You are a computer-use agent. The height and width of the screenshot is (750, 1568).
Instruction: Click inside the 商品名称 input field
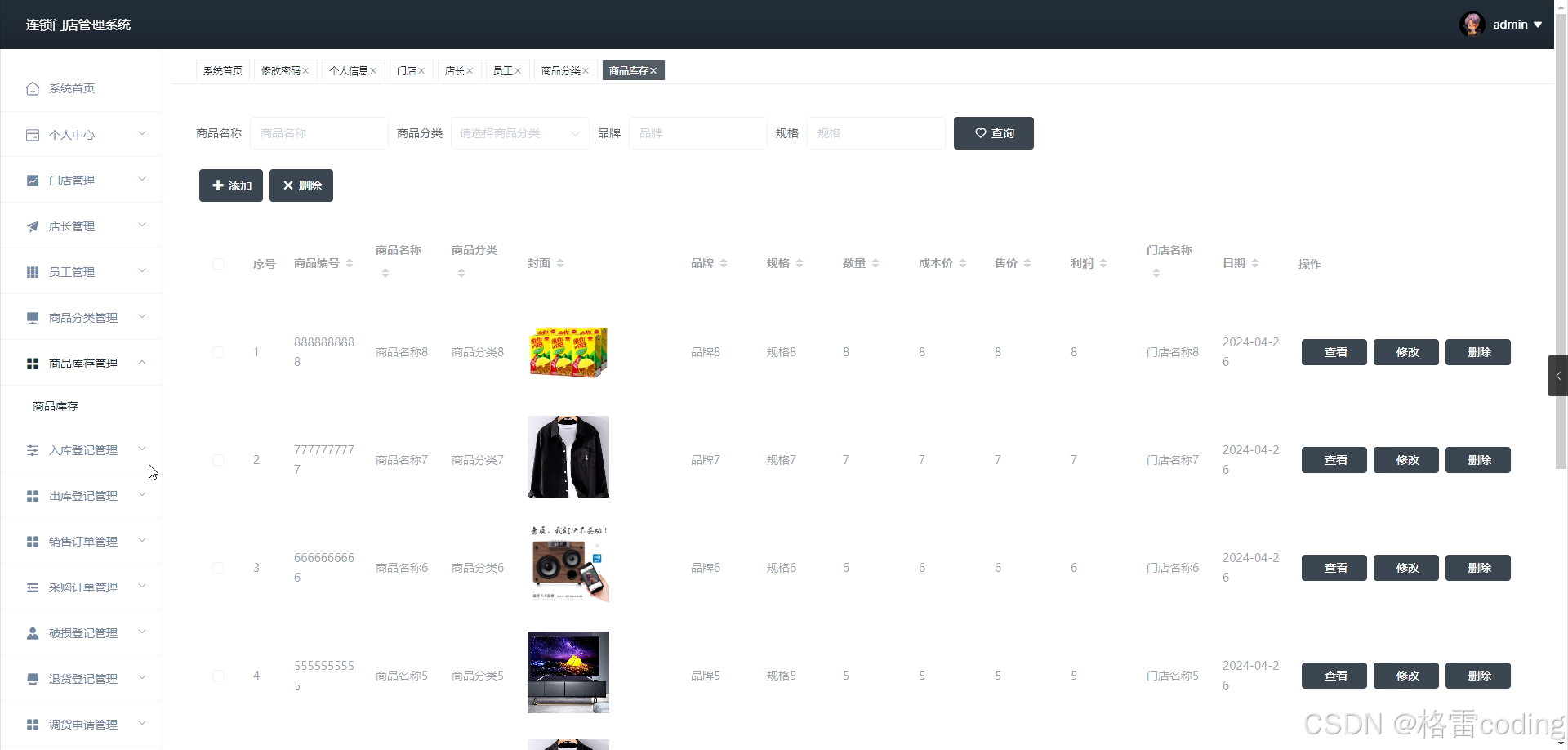pos(318,132)
